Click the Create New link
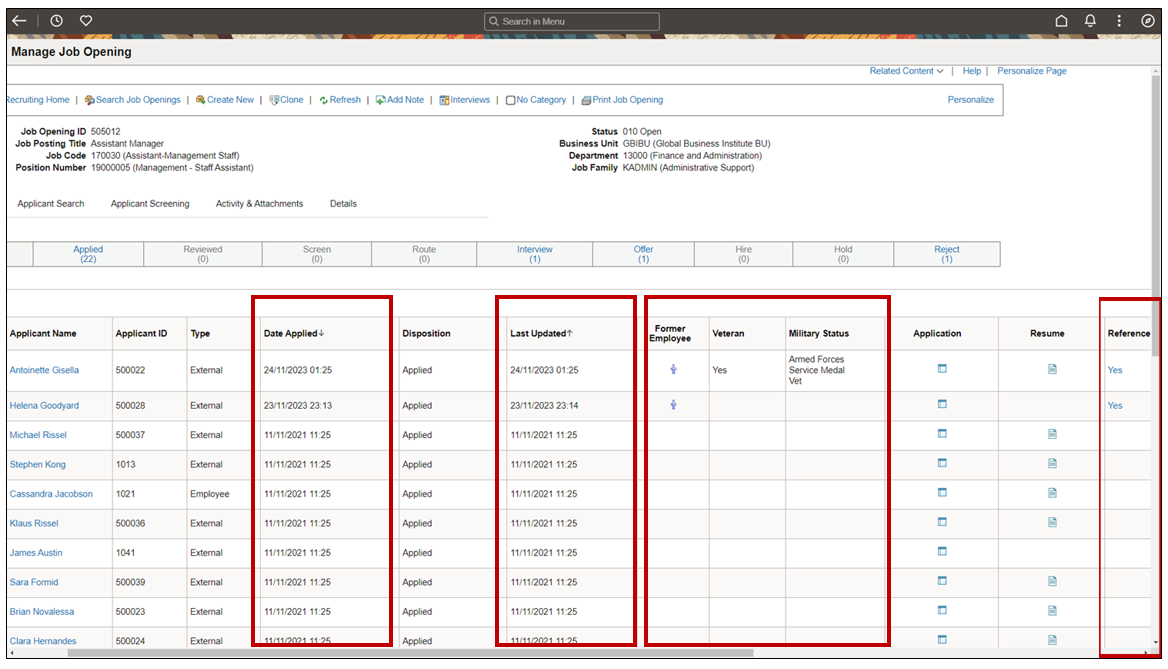The height and width of the screenshot is (669, 1168). click(230, 100)
